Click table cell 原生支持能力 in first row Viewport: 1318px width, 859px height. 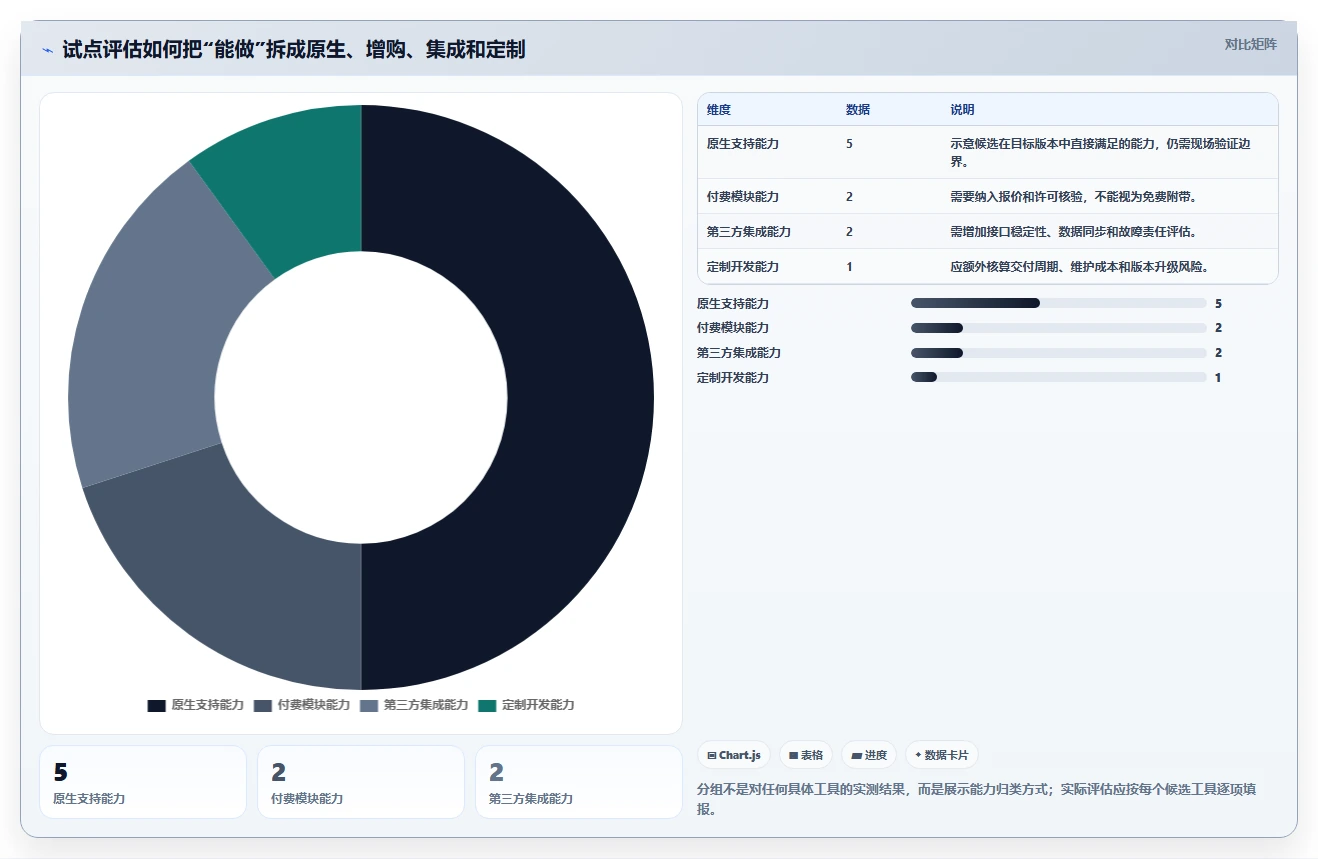coord(743,144)
